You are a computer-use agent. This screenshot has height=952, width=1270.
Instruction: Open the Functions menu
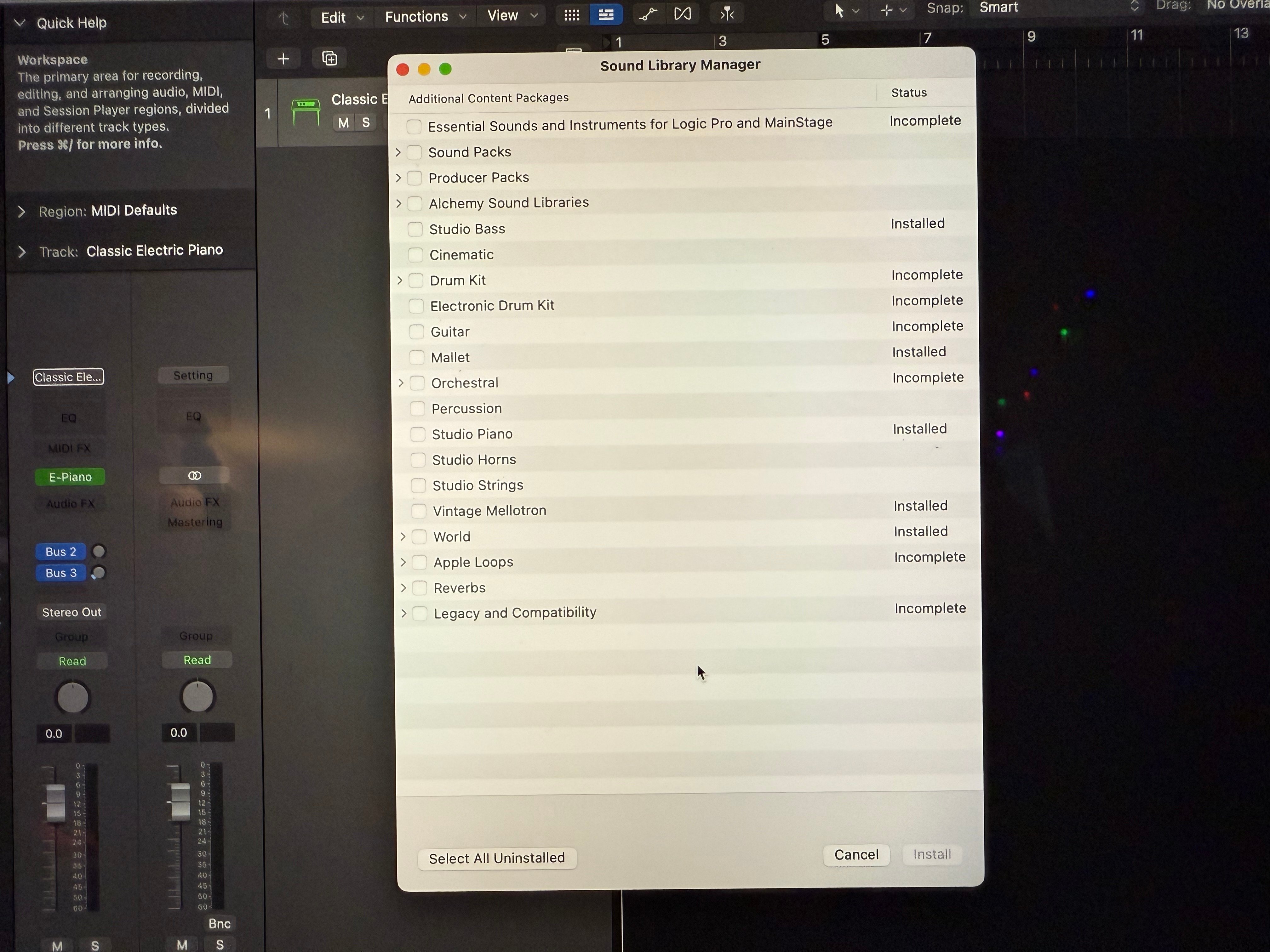426,17
